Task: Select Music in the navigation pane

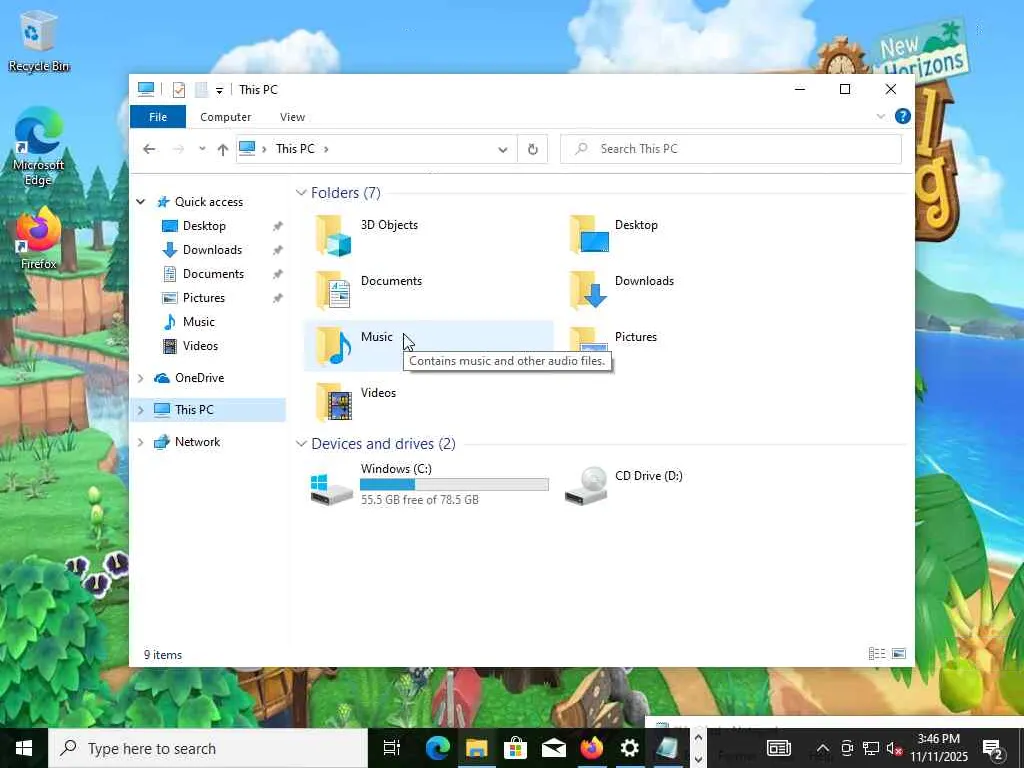Action: tap(198, 322)
